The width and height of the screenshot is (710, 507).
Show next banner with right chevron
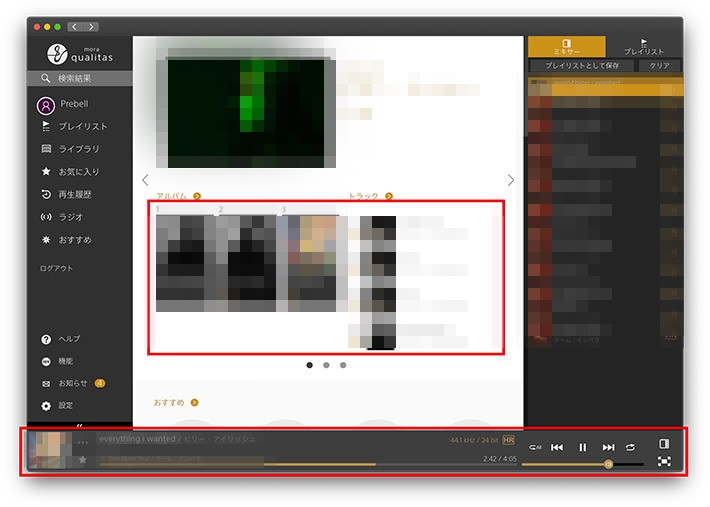pyautogui.click(x=511, y=180)
